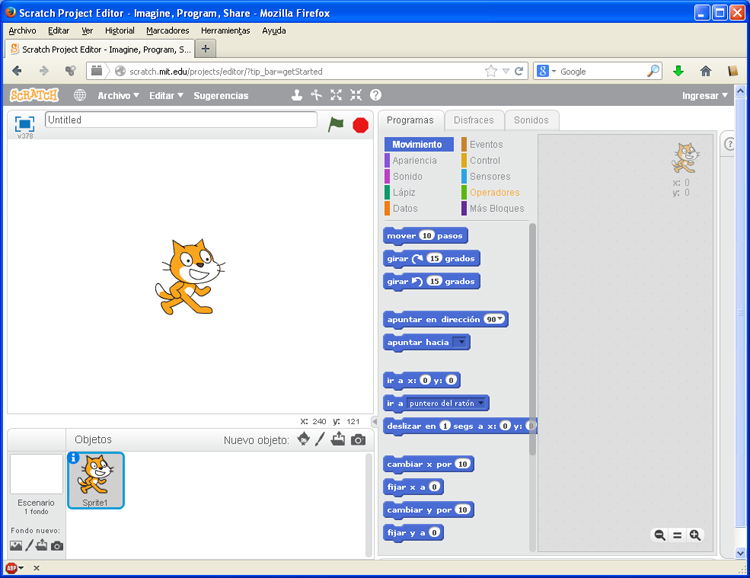The height and width of the screenshot is (578, 750).
Task: Open Firefox Herramientas menu
Action: click(x=225, y=31)
